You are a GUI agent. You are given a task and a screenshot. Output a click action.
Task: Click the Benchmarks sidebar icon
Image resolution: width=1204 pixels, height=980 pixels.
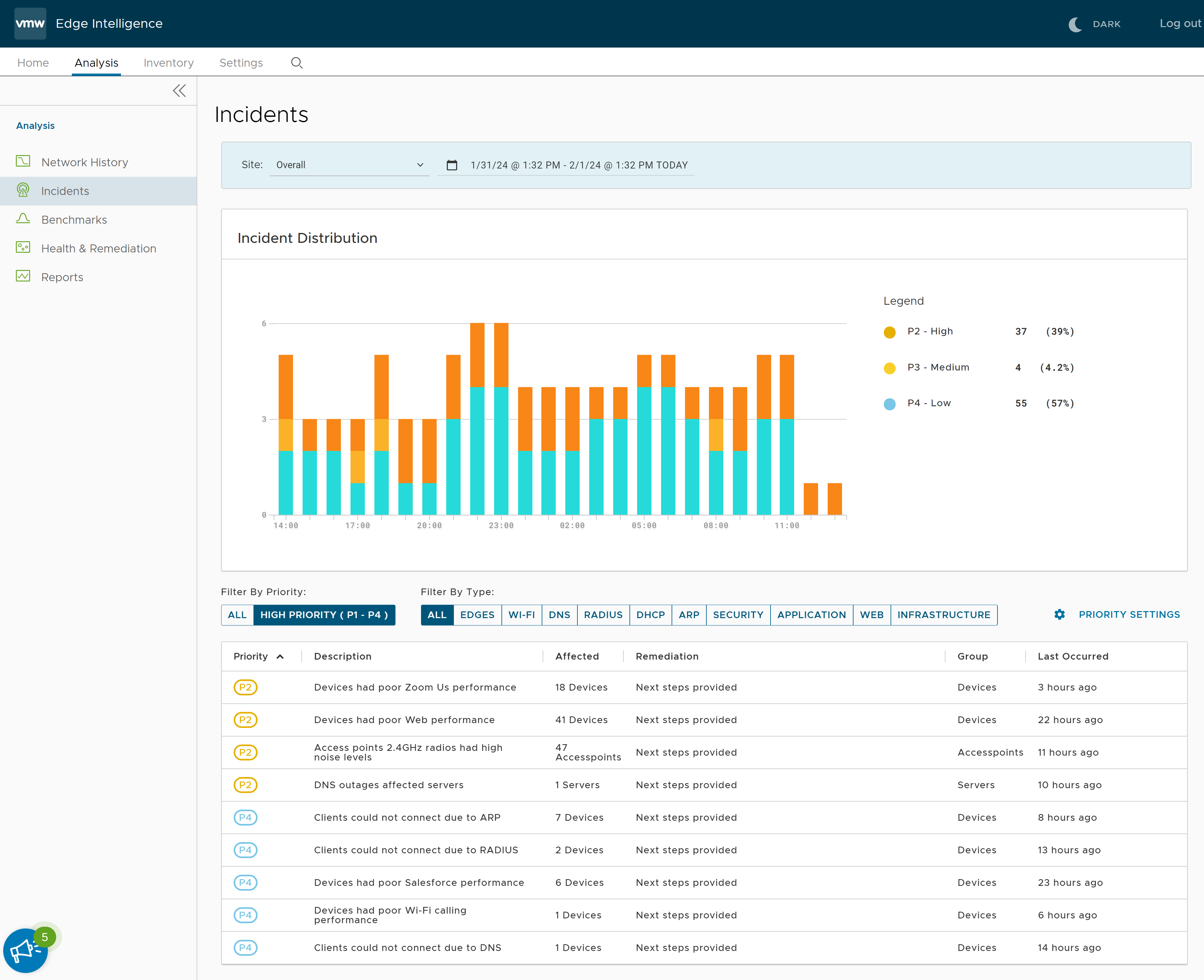coord(23,219)
